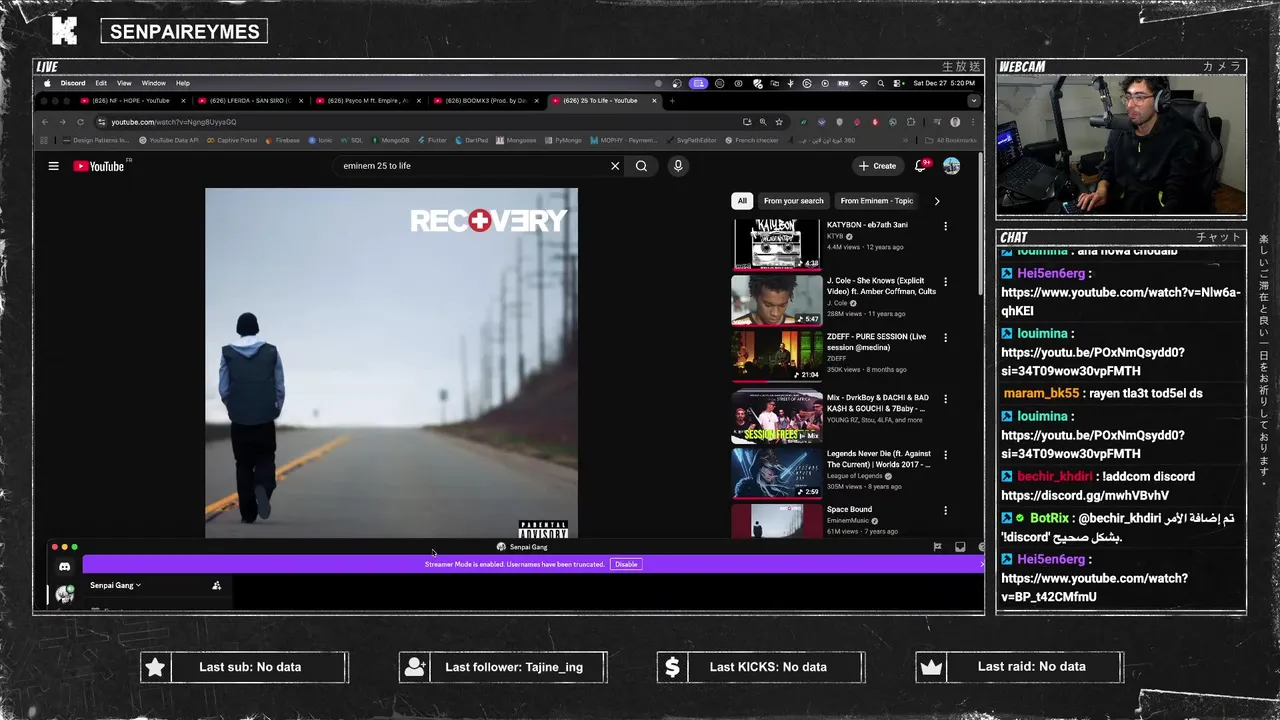Run search with the magnifier button

641,166
